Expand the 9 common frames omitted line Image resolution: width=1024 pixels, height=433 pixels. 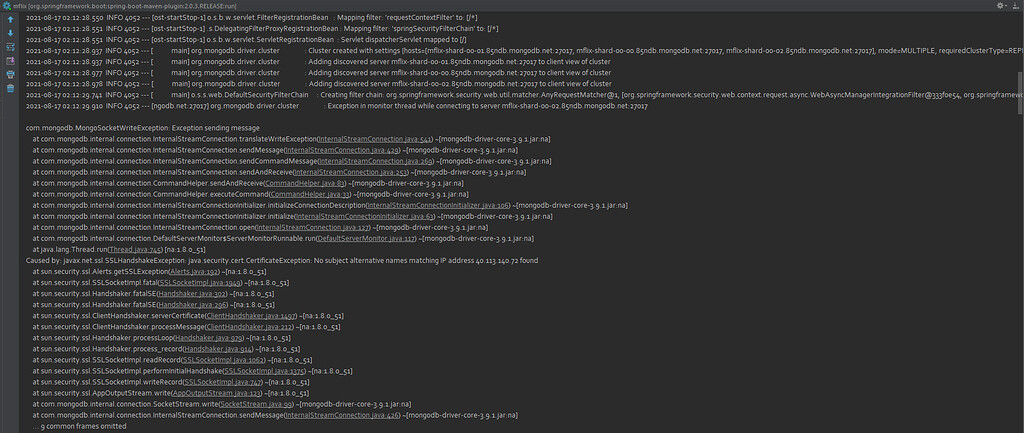point(79,426)
